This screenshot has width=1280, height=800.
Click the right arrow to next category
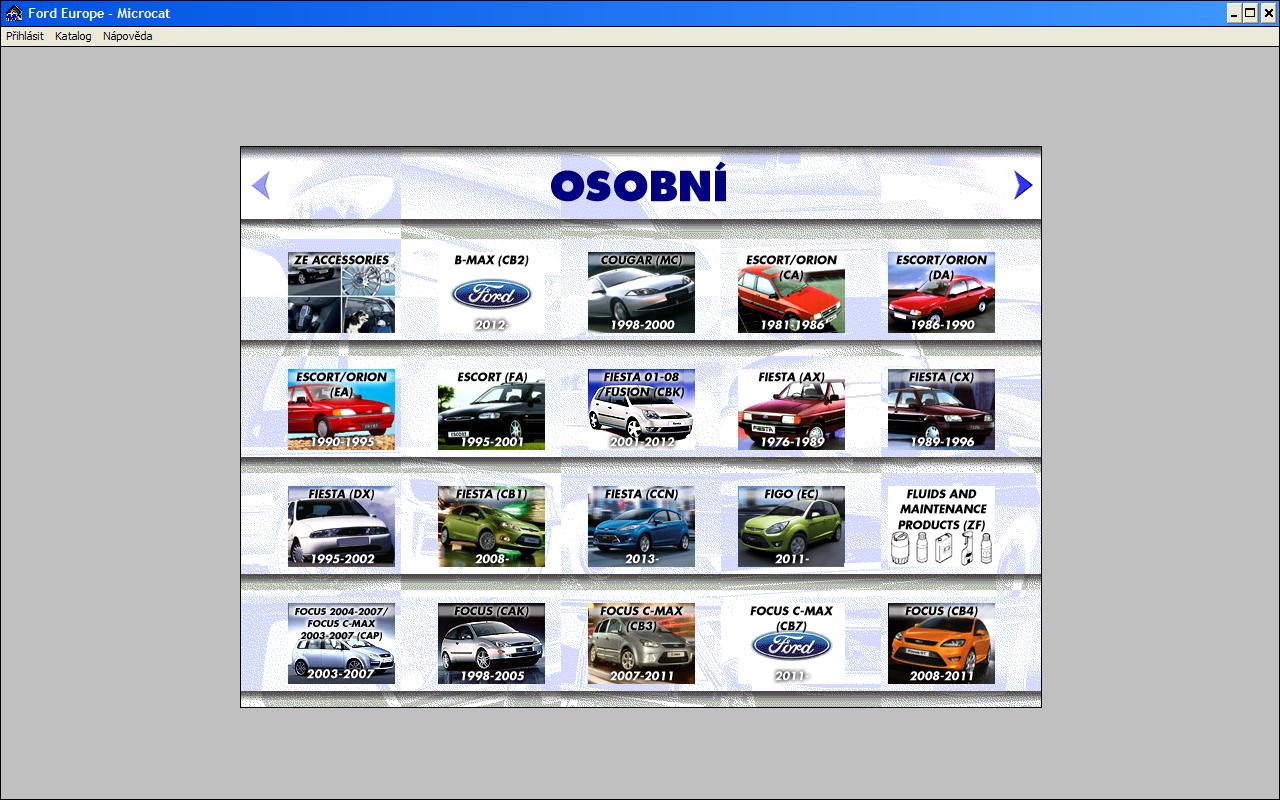[1022, 185]
